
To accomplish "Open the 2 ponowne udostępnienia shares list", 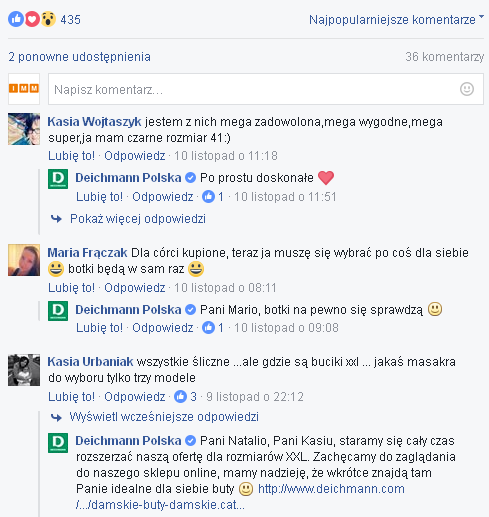I will click(x=79, y=57).
